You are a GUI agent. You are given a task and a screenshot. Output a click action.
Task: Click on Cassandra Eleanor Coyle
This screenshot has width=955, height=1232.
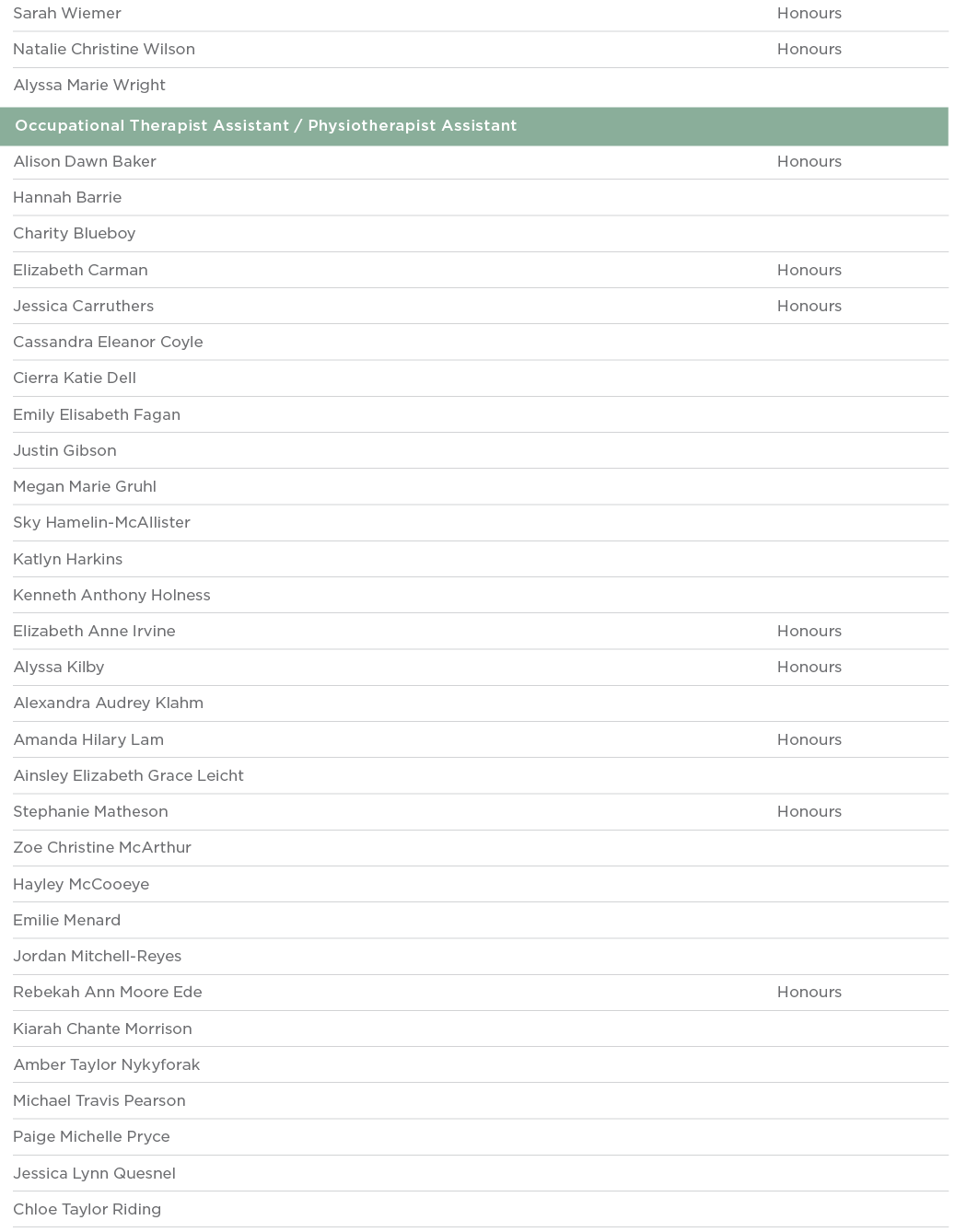108,343
